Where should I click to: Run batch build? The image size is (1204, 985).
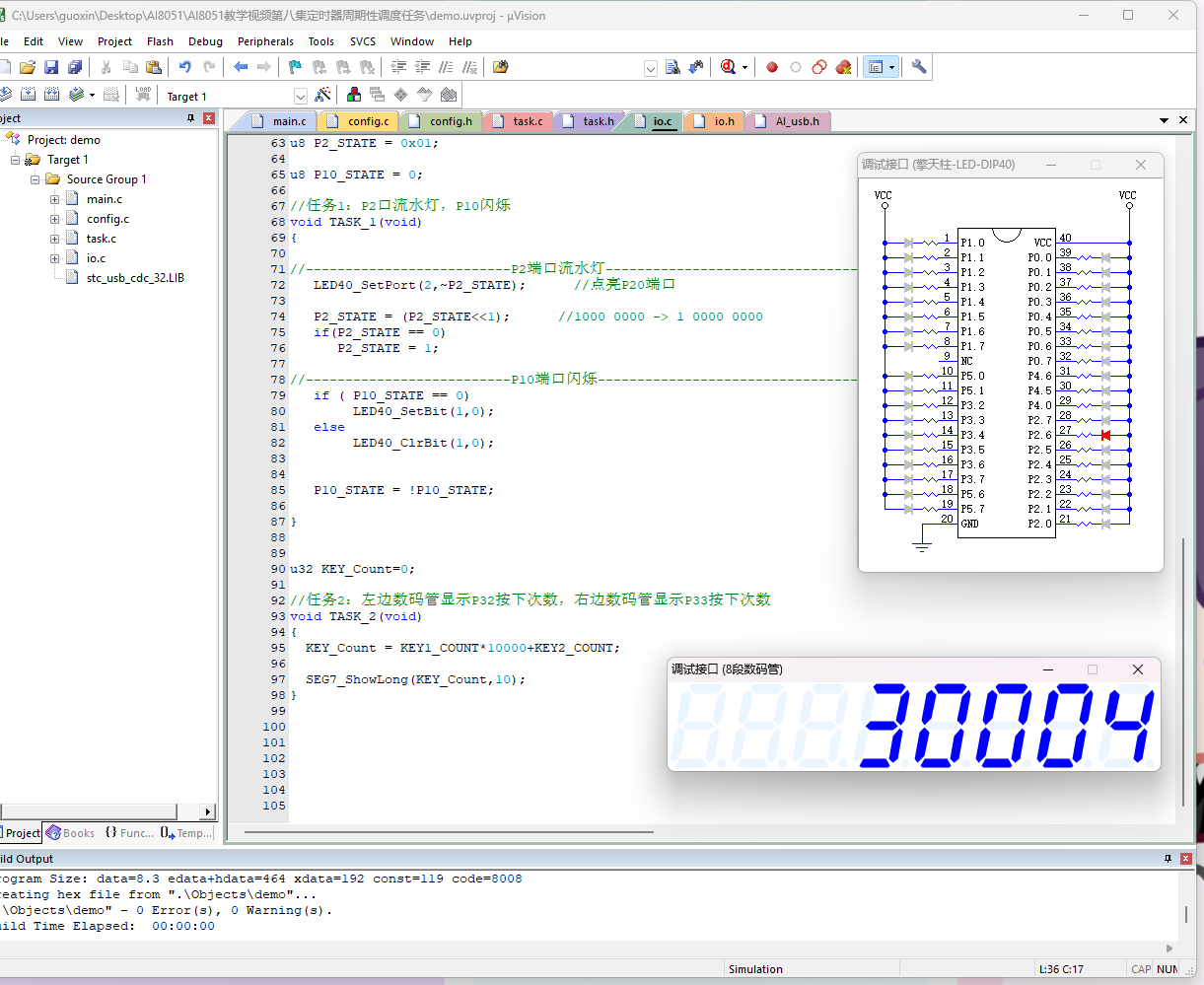(x=76, y=95)
